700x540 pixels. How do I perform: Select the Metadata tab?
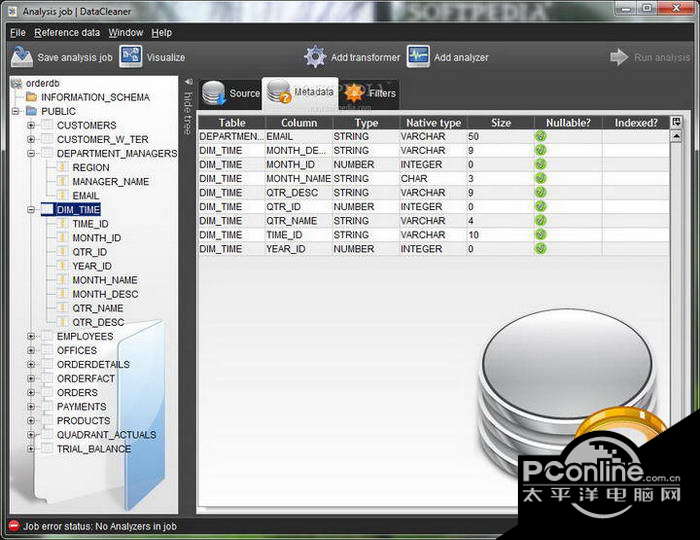click(300, 92)
